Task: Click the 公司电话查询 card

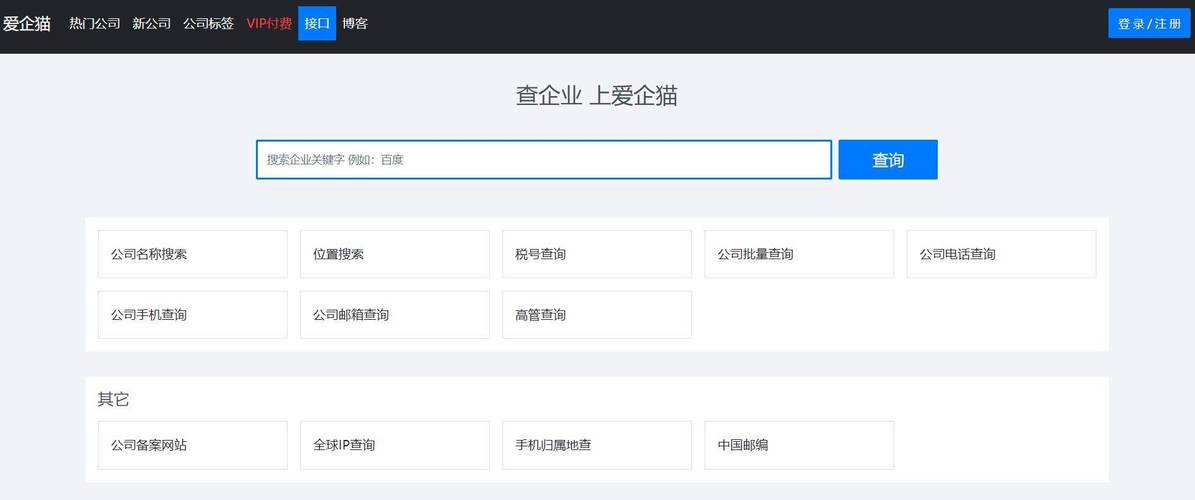Action: [1001, 254]
